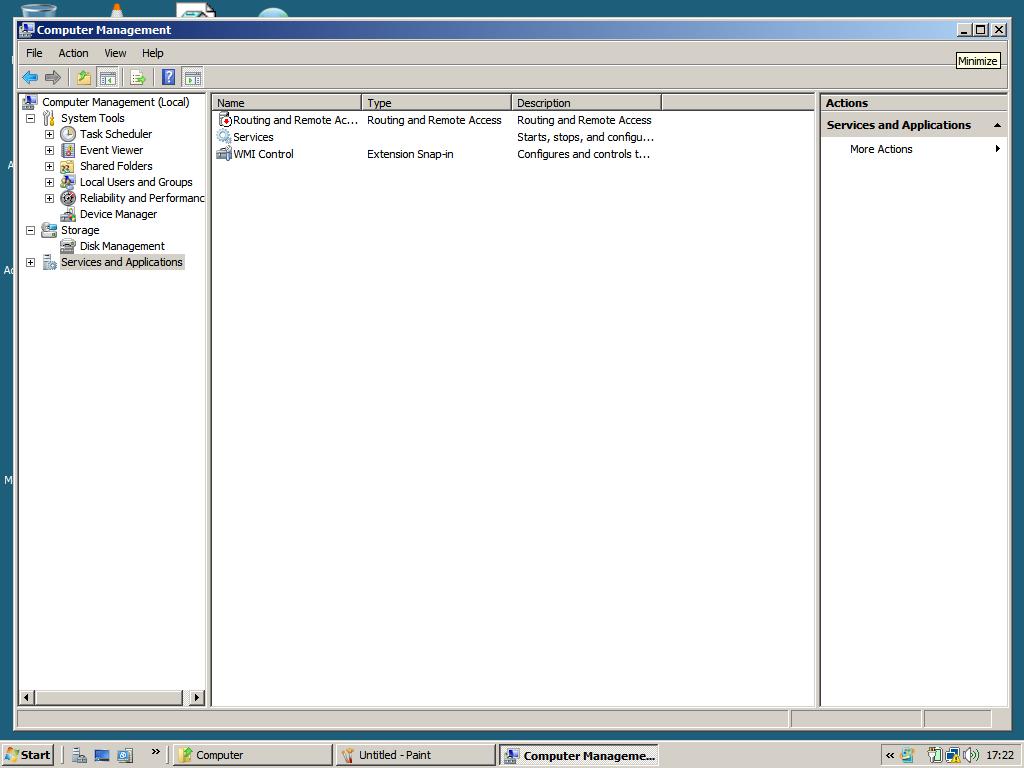Click 'Starts, stops, and configu...' description

point(585,137)
